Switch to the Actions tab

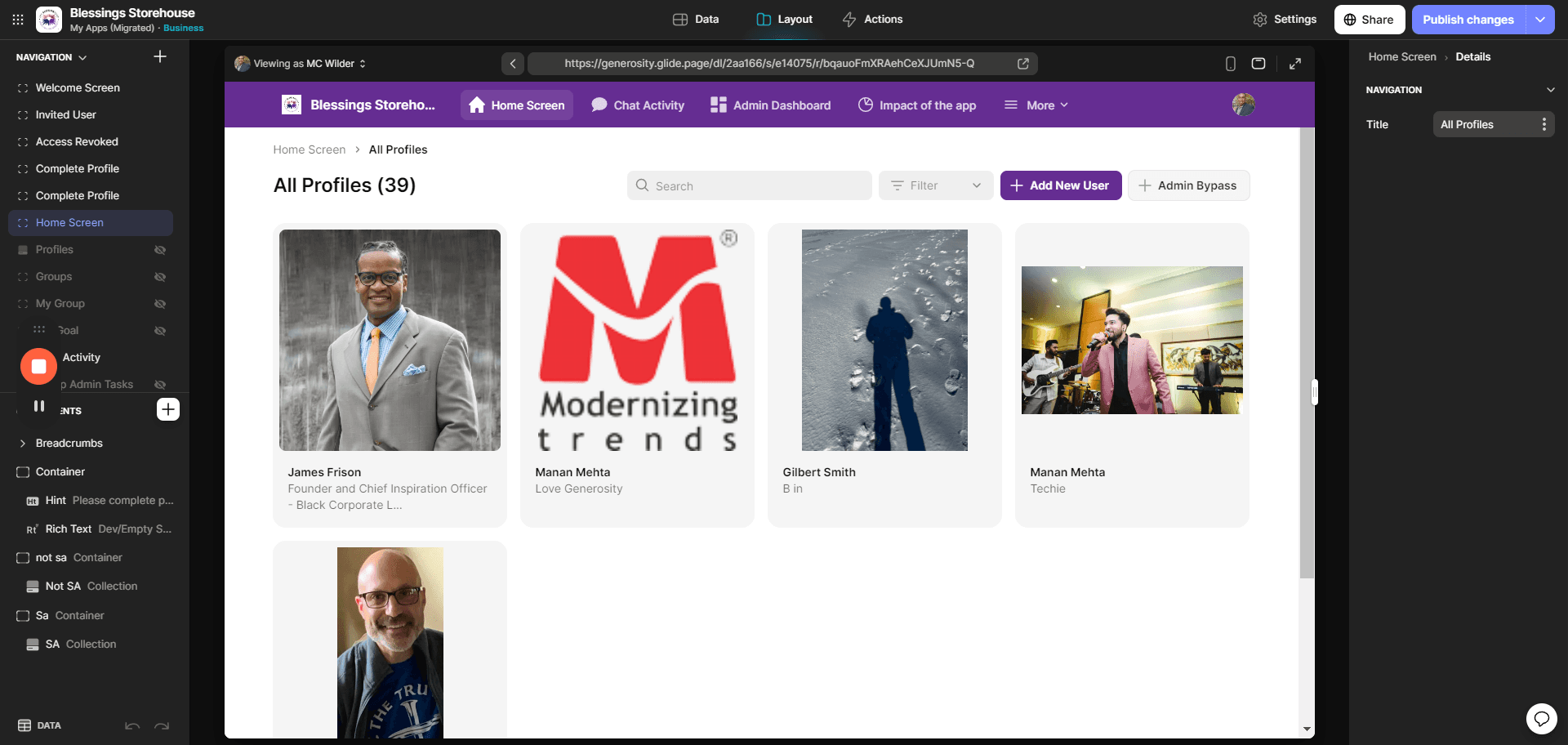pos(872,20)
